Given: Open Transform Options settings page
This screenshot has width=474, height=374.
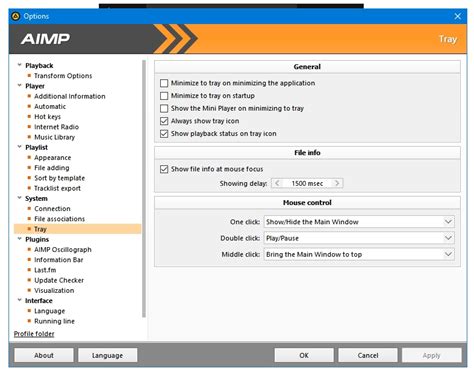Looking at the screenshot, I should [x=63, y=76].
